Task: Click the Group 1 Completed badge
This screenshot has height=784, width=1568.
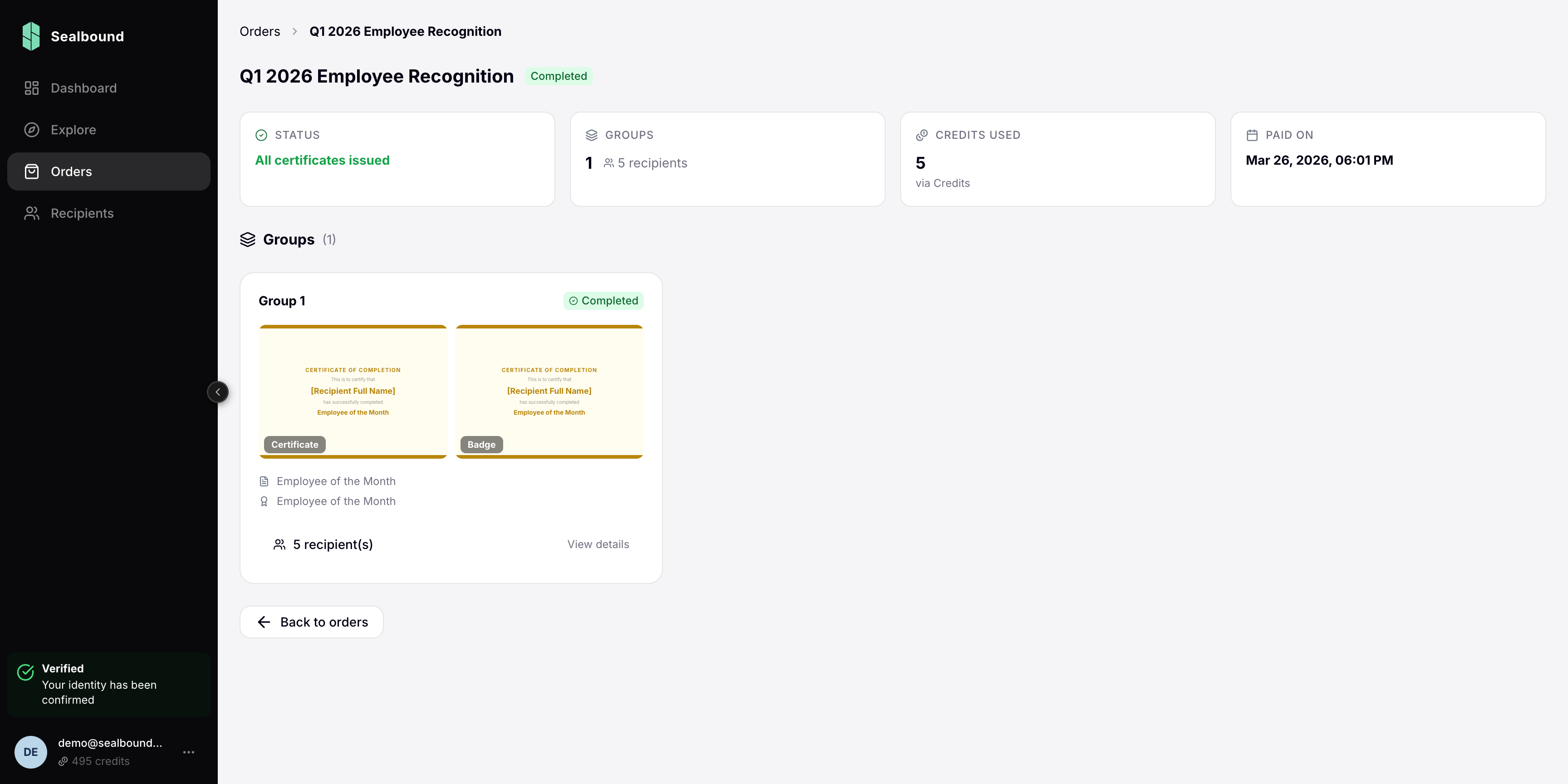Action: tap(603, 301)
